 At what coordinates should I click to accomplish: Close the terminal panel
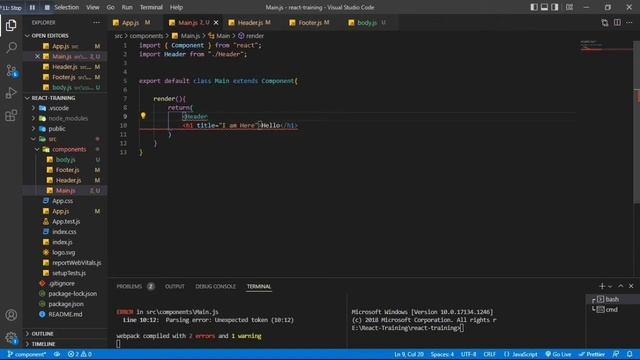pos(631,286)
